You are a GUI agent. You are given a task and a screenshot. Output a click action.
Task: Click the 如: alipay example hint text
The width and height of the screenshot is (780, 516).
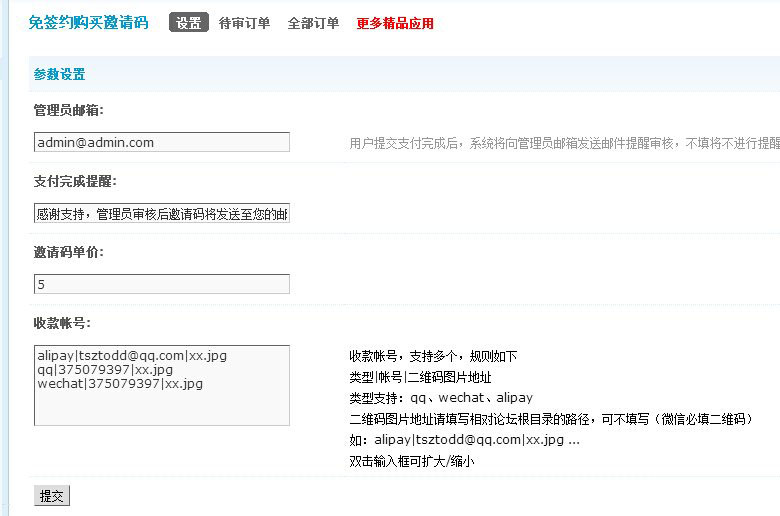pos(463,439)
